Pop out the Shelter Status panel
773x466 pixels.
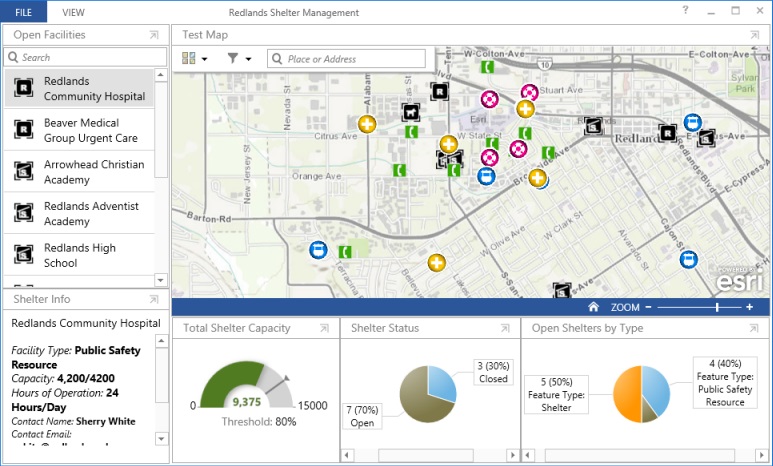(505, 328)
